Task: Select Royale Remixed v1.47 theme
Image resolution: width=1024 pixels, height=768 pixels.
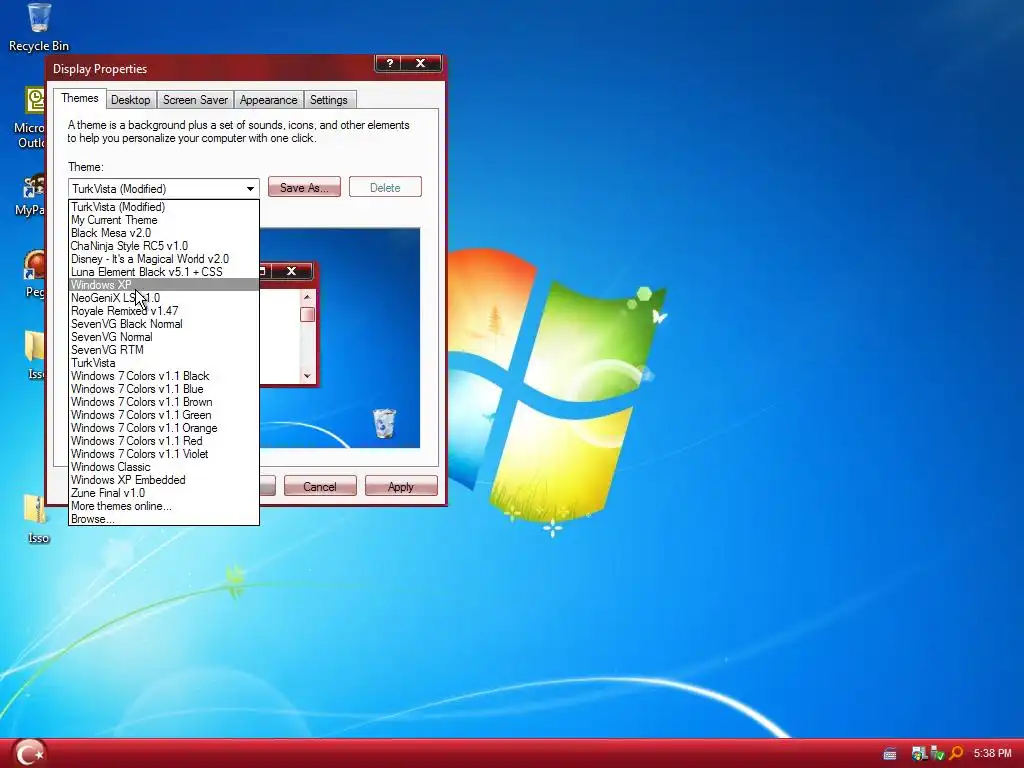Action: (x=164, y=311)
